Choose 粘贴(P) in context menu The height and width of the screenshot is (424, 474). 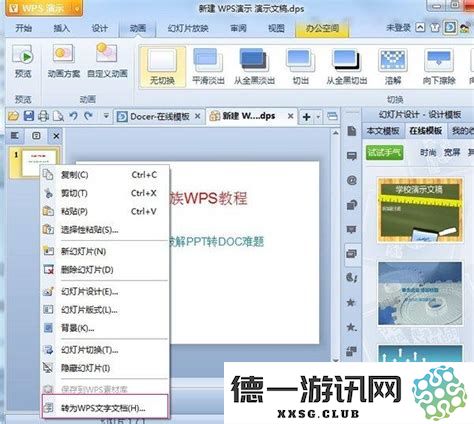coord(105,211)
